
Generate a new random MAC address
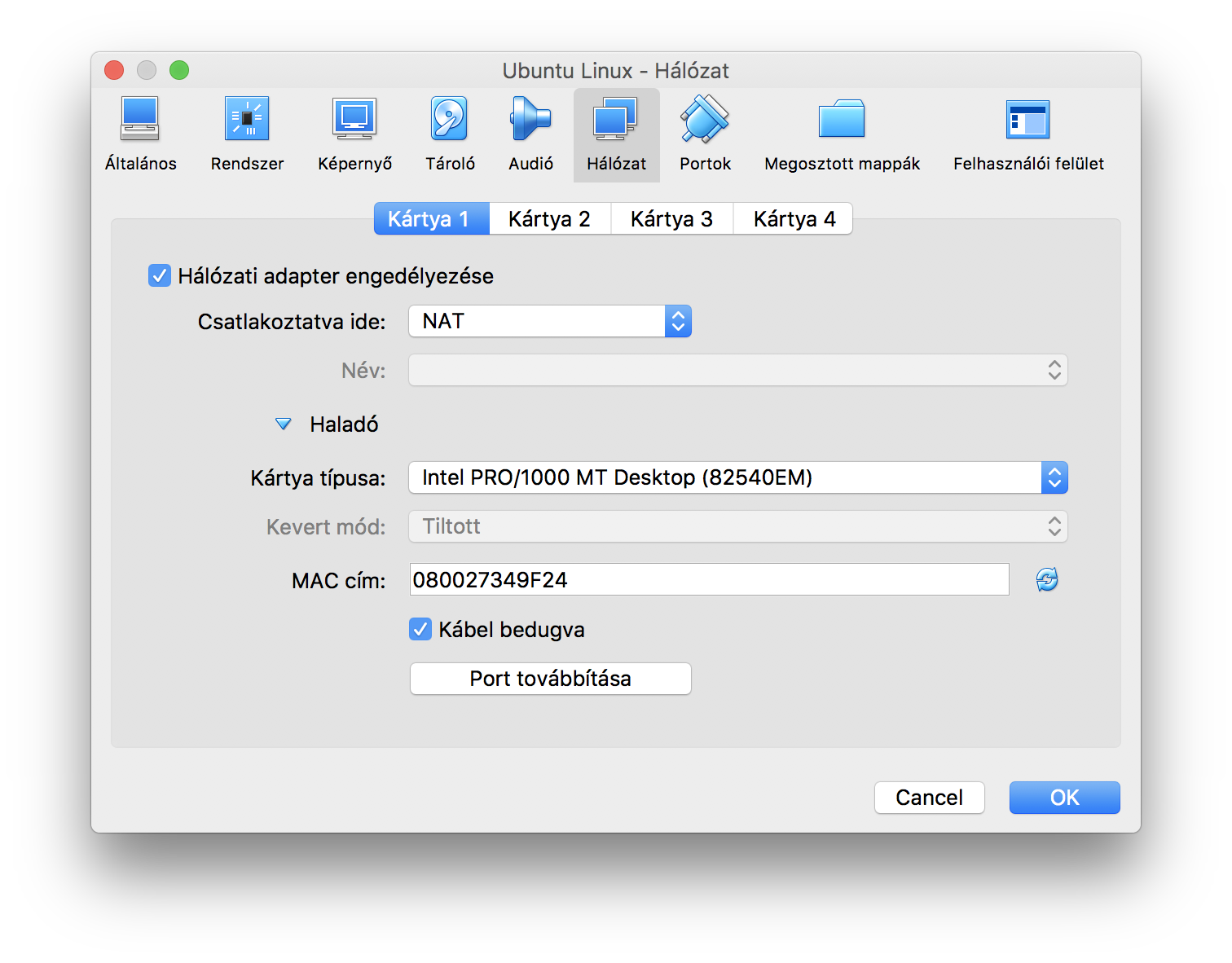(1047, 579)
